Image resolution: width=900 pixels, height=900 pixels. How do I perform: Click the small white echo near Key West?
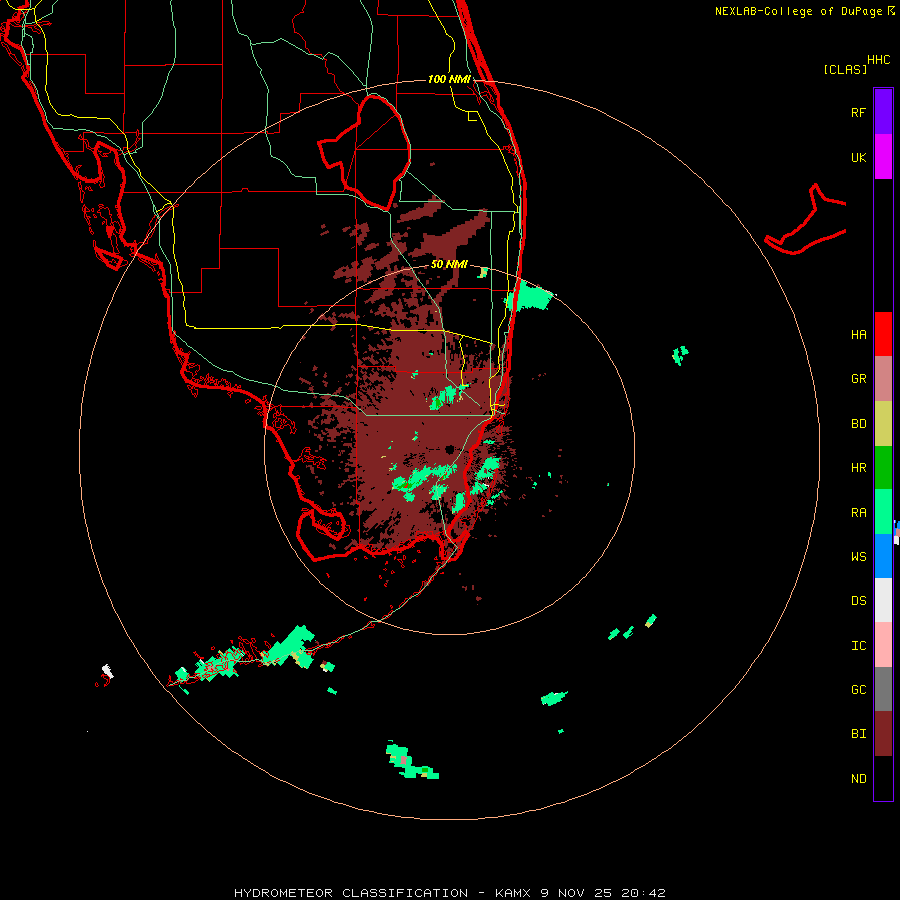pyautogui.click(x=107, y=671)
